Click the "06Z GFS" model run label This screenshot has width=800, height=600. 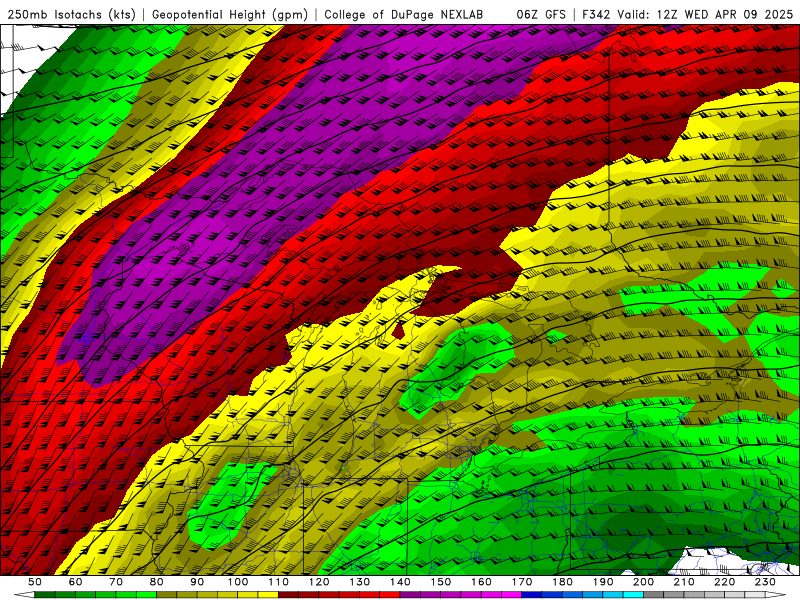(x=541, y=15)
